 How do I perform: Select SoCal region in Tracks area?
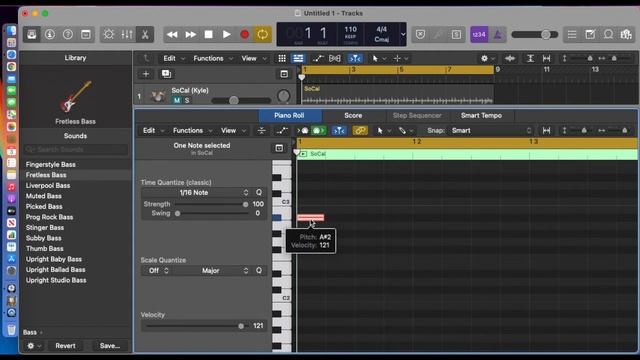[398, 94]
